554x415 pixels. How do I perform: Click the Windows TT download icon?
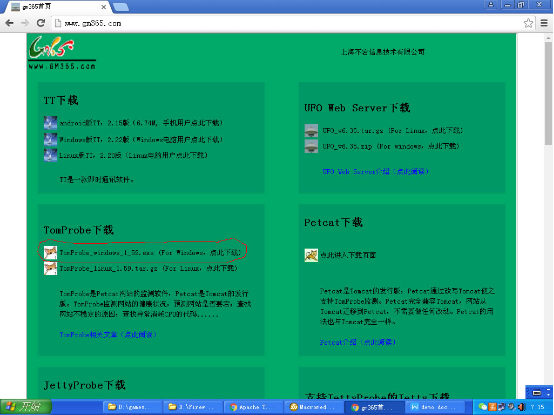click(50, 140)
